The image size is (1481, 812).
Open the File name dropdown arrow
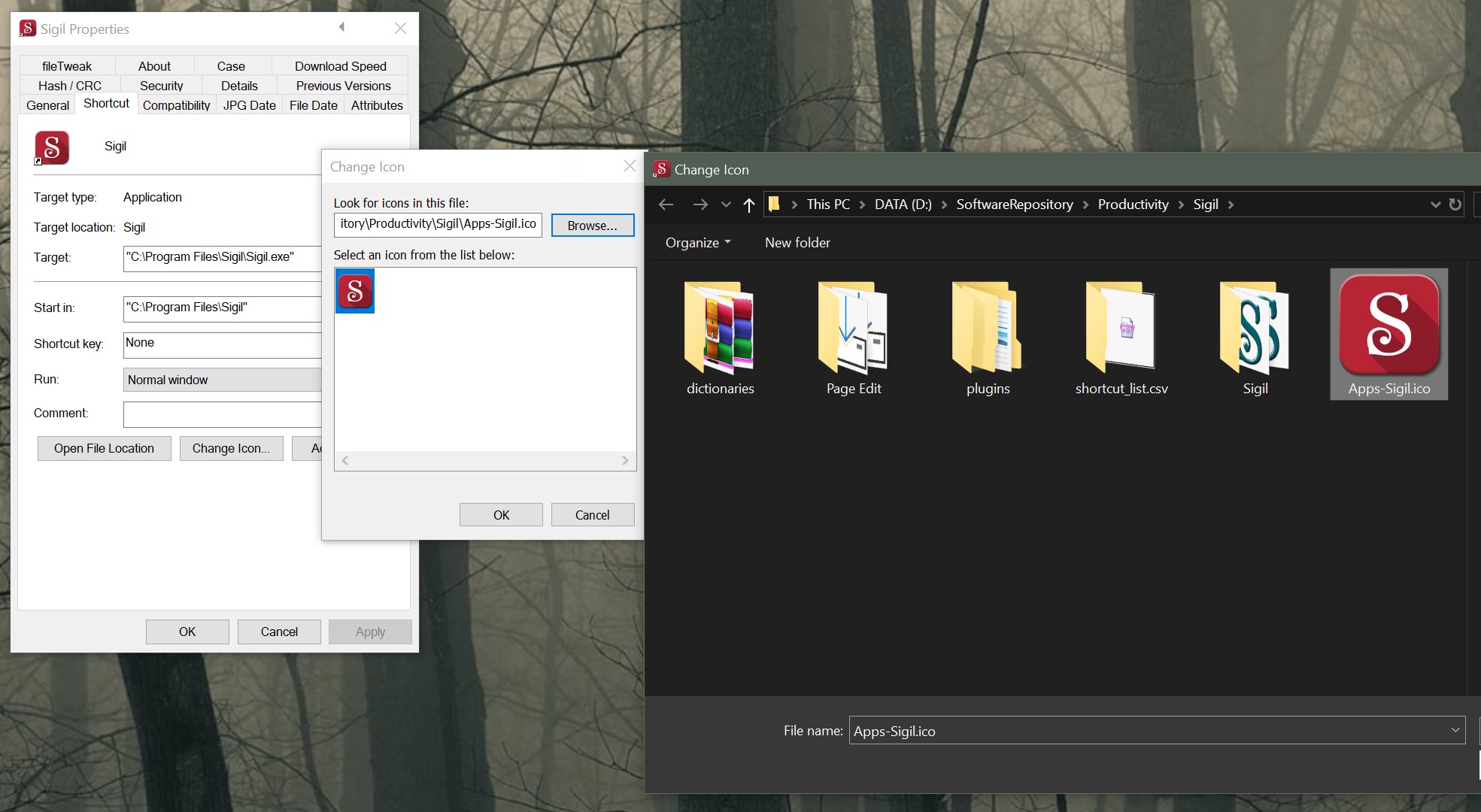[x=1455, y=730]
